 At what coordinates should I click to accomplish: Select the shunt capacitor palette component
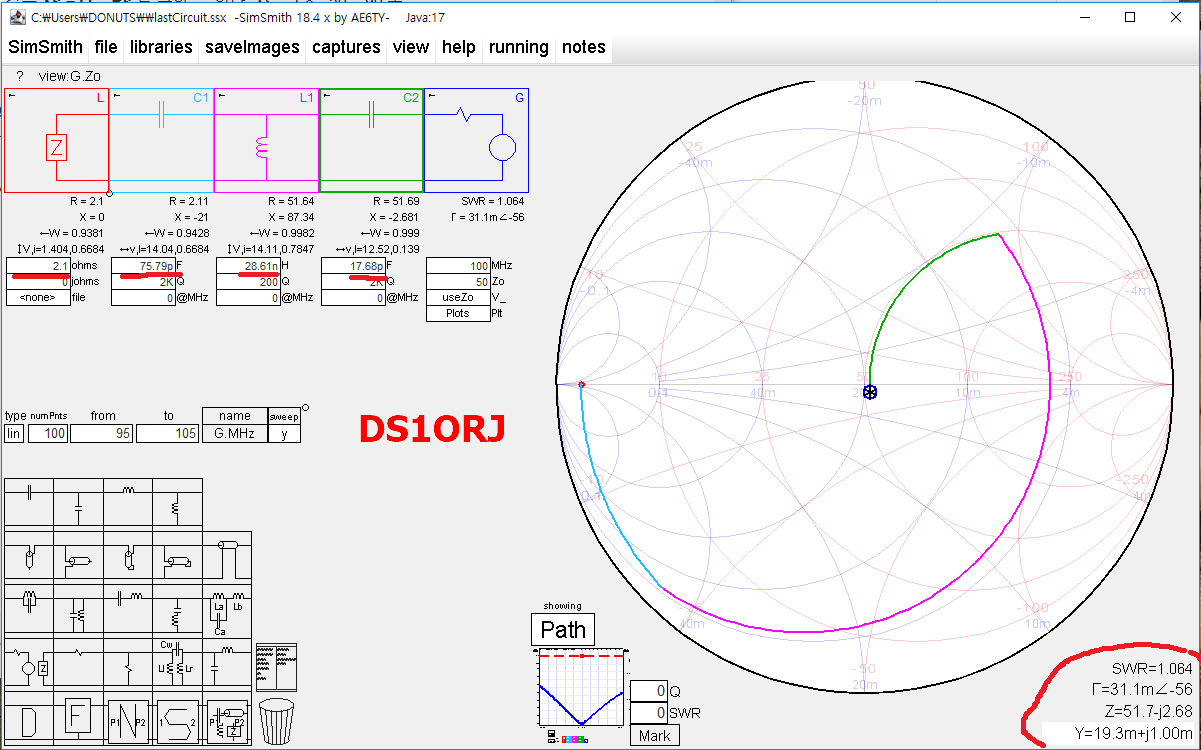point(78,504)
